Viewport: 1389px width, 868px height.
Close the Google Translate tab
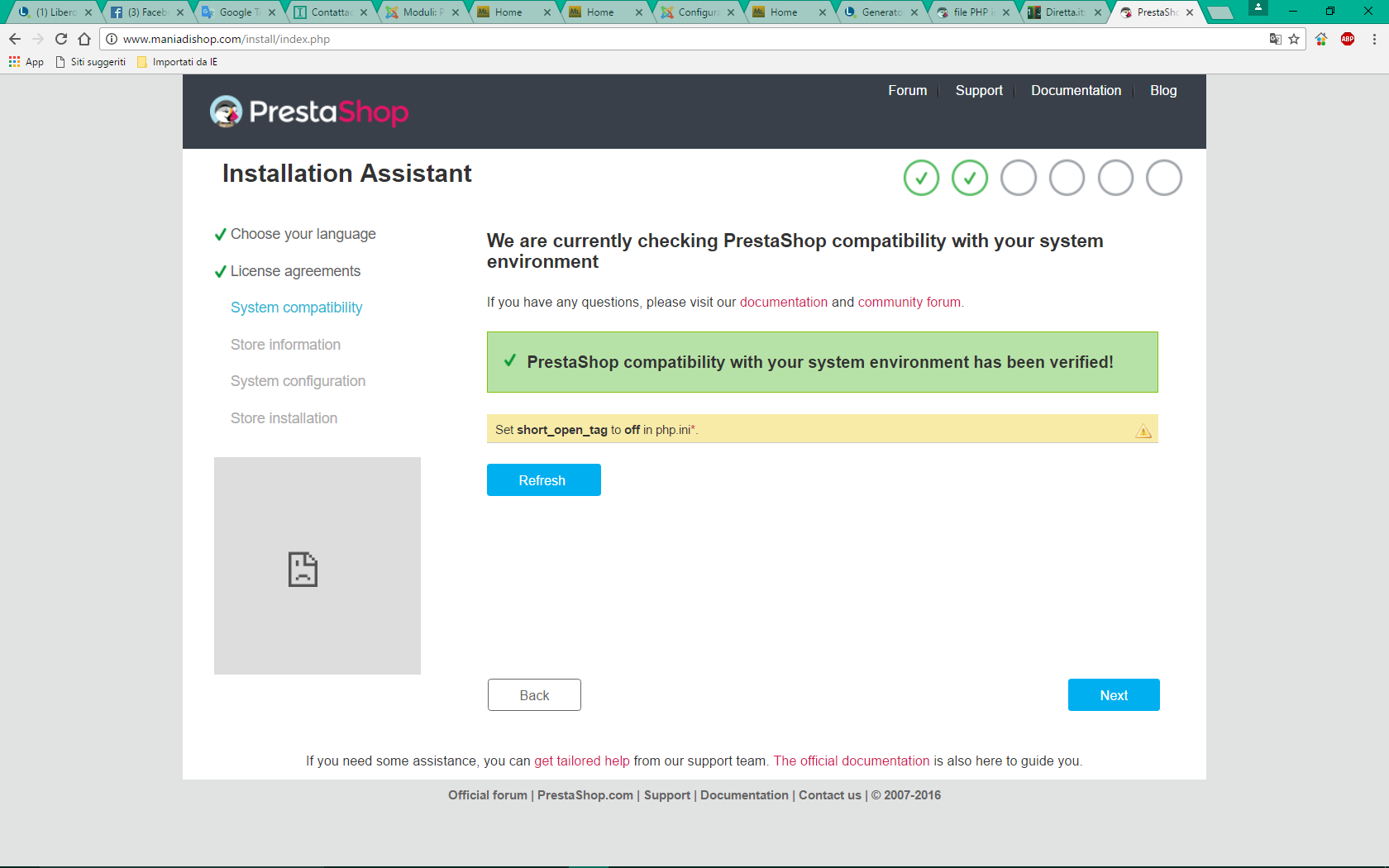[272, 12]
